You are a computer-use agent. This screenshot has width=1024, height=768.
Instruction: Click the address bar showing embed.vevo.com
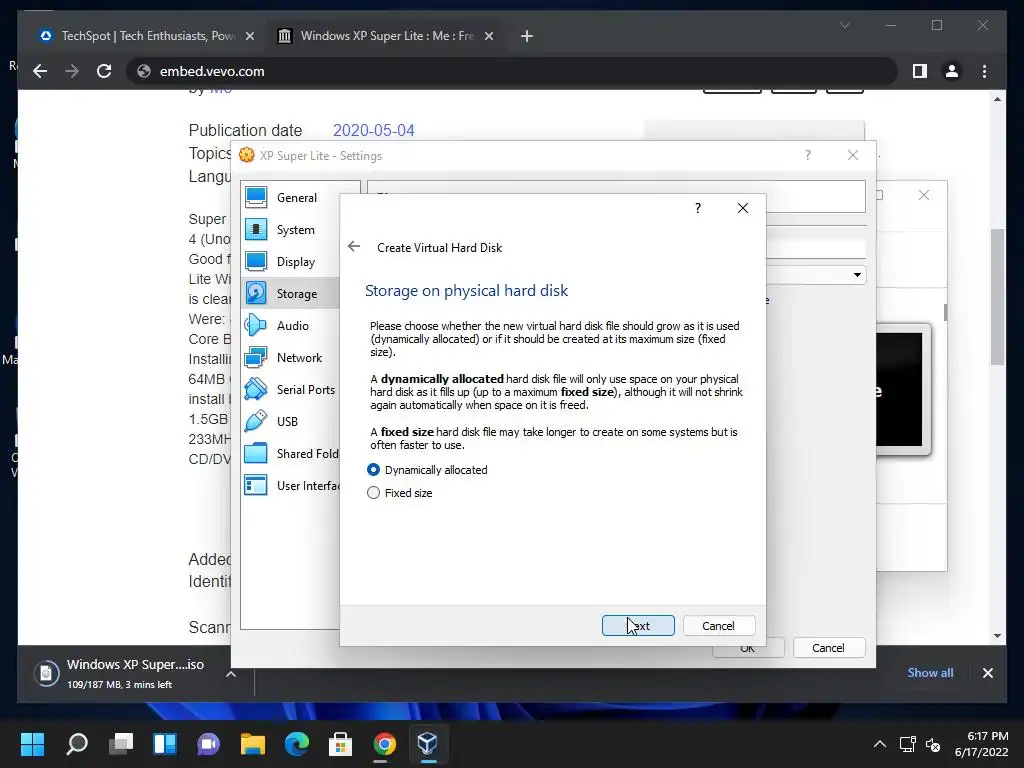[512, 71]
